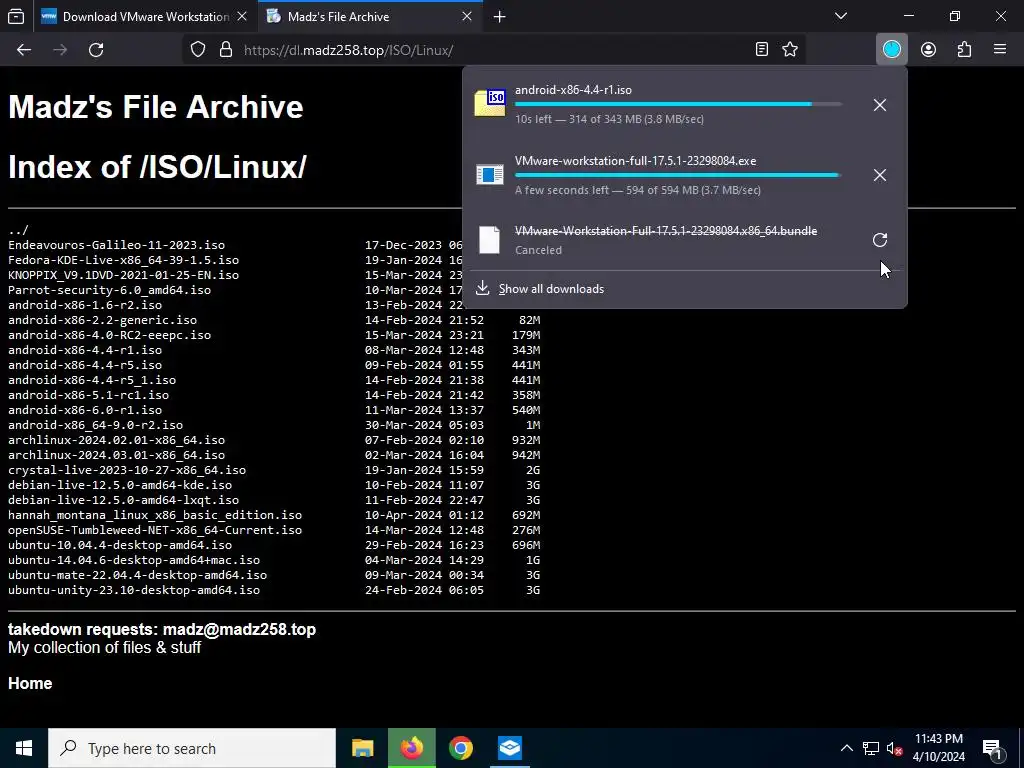Click android-x86-4.4-r5.iso link
Viewport: 1024px width, 768px height.
point(85,365)
